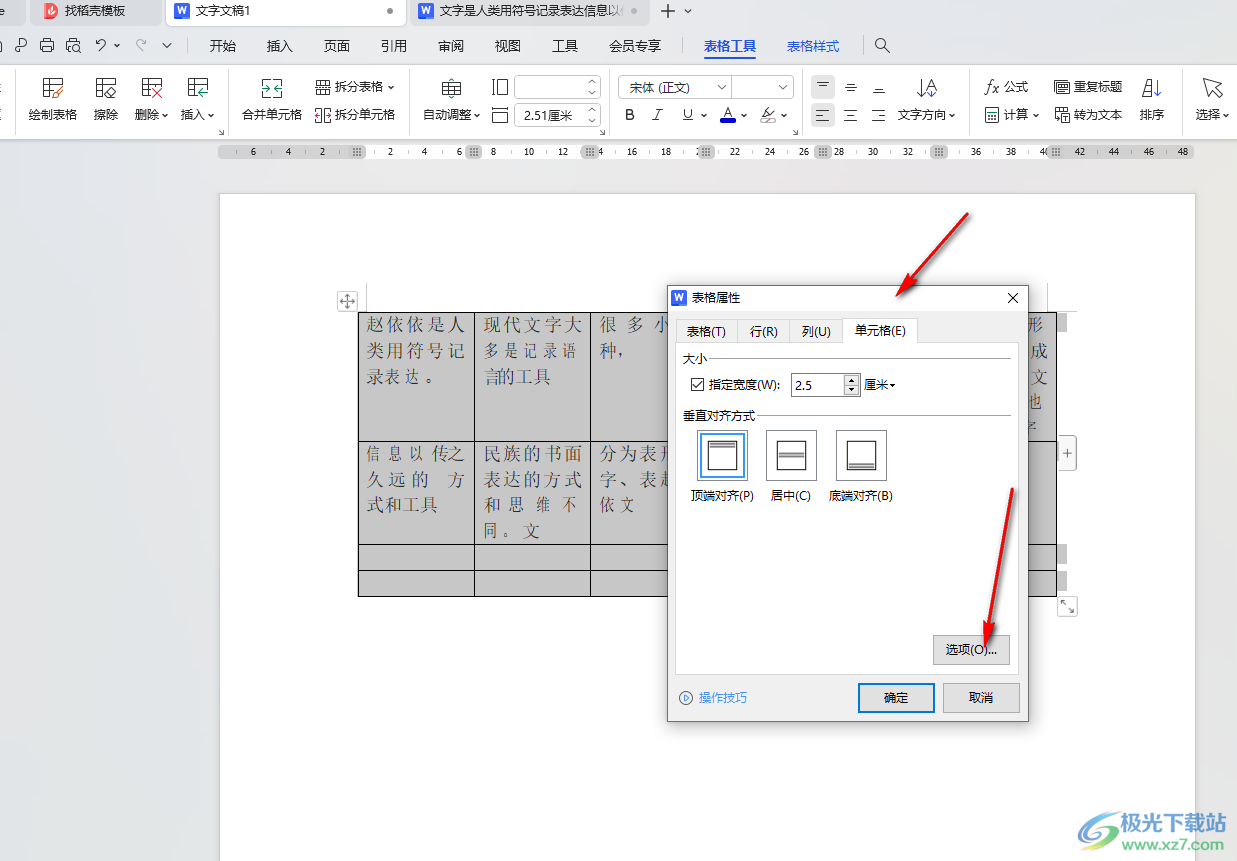1237x861 pixels.
Task: Apply underline formatting
Action: [687, 115]
